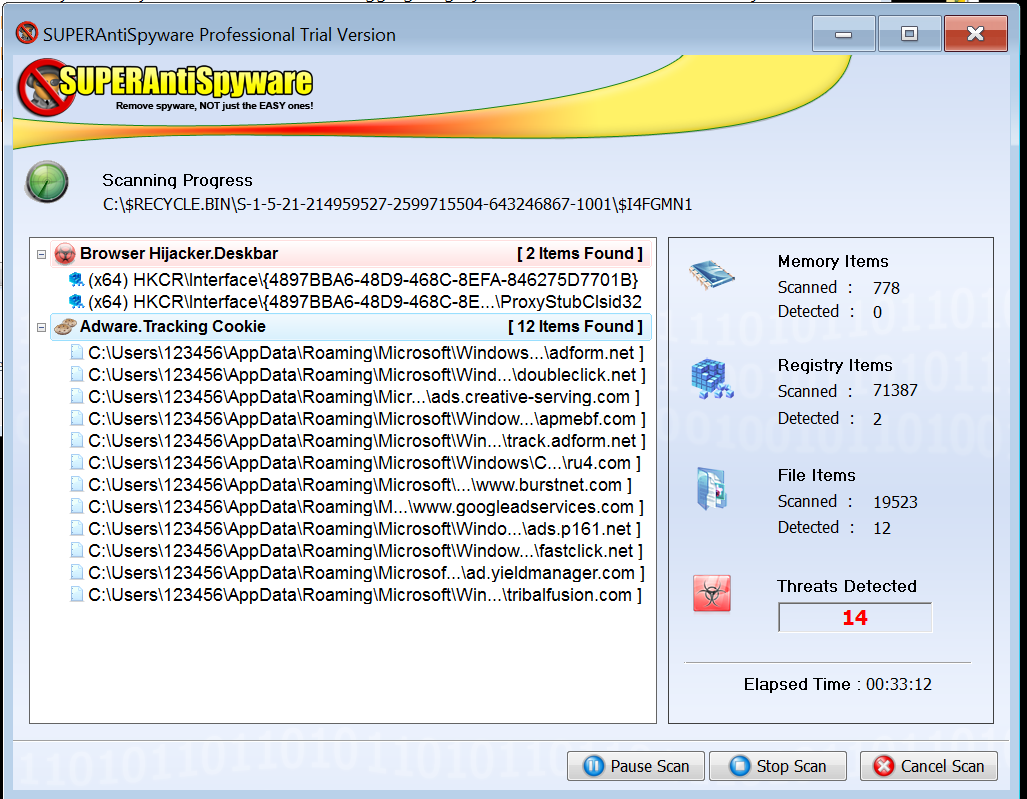Select the fastclick.net cookie path
This screenshot has height=799, width=1027.
(365, 551)
